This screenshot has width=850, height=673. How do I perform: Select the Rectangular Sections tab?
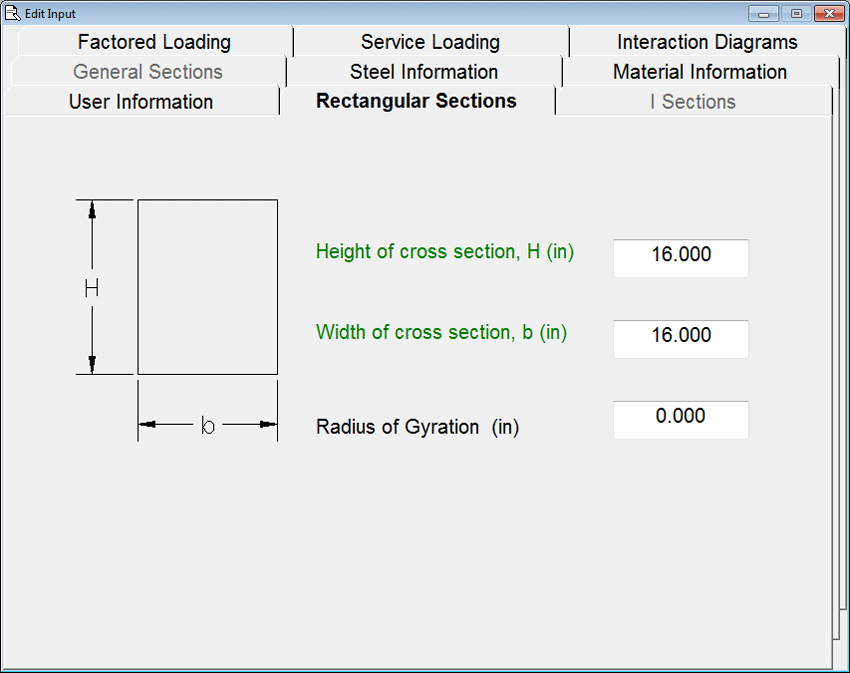pos(416,101)
